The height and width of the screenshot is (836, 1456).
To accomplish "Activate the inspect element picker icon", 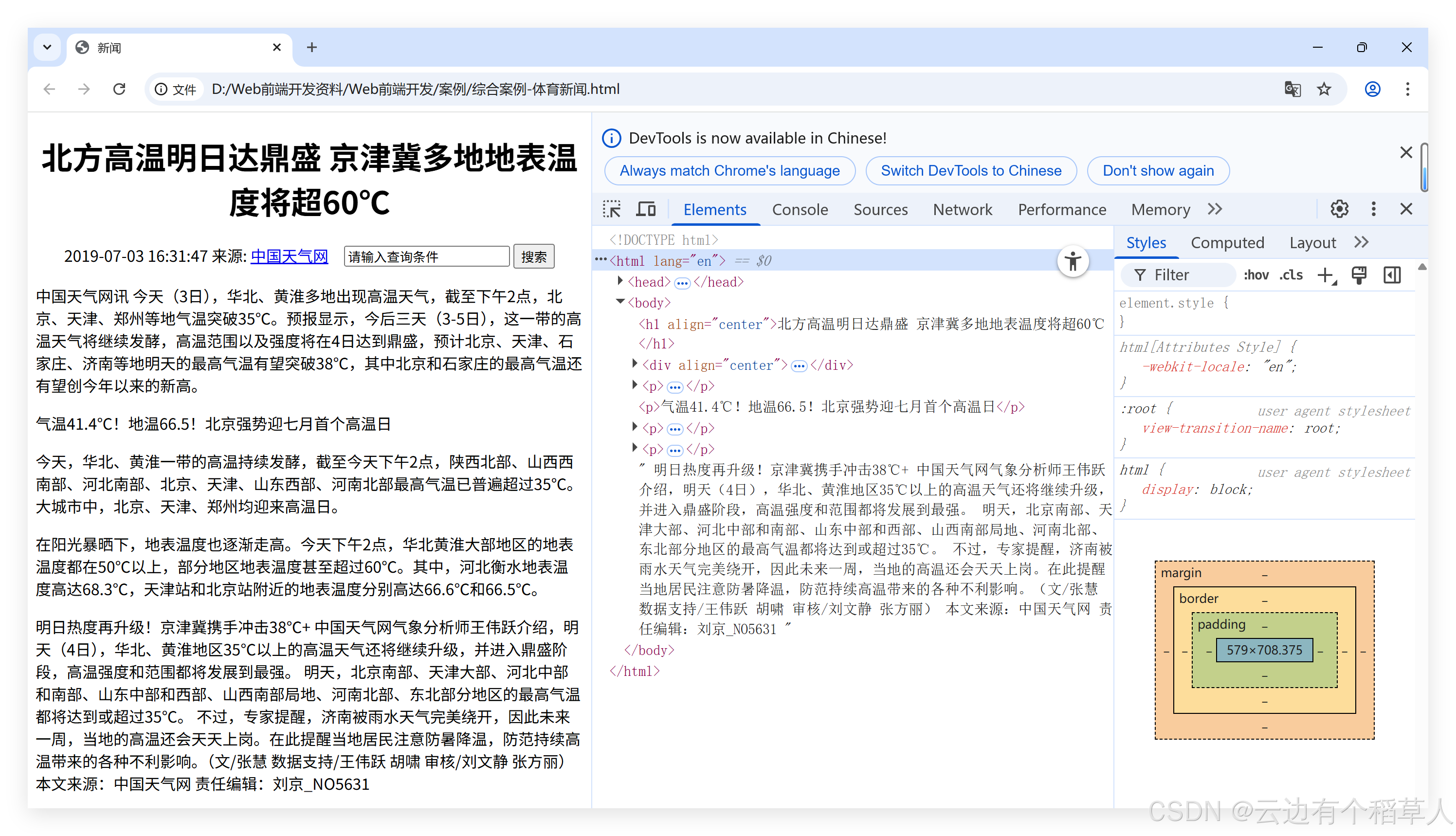I will point(611,209).
